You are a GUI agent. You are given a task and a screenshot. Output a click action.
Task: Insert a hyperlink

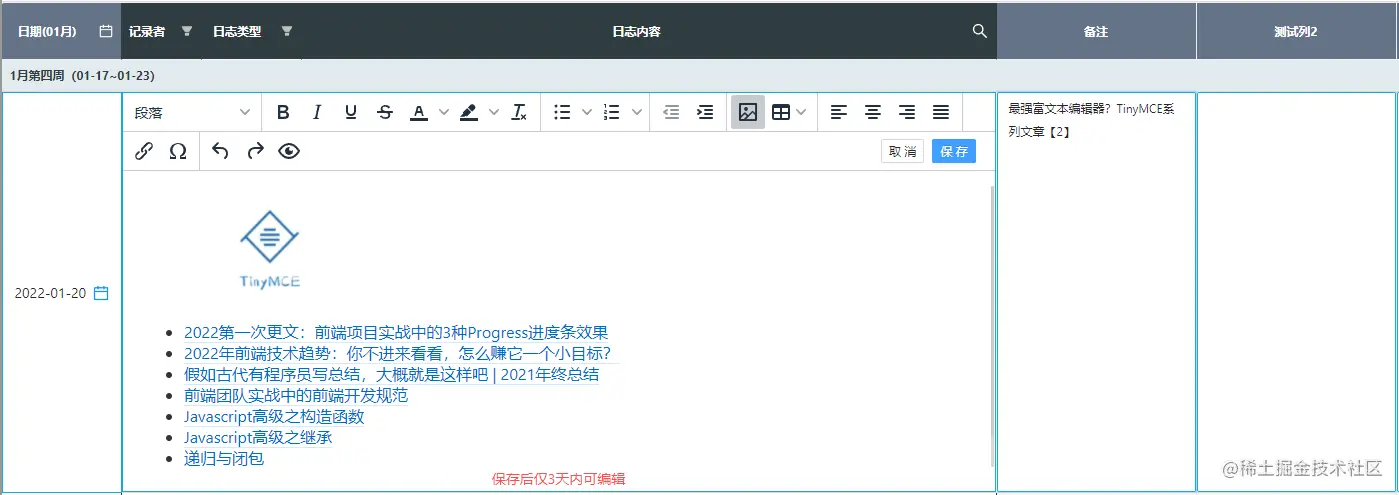coord(144,151)
